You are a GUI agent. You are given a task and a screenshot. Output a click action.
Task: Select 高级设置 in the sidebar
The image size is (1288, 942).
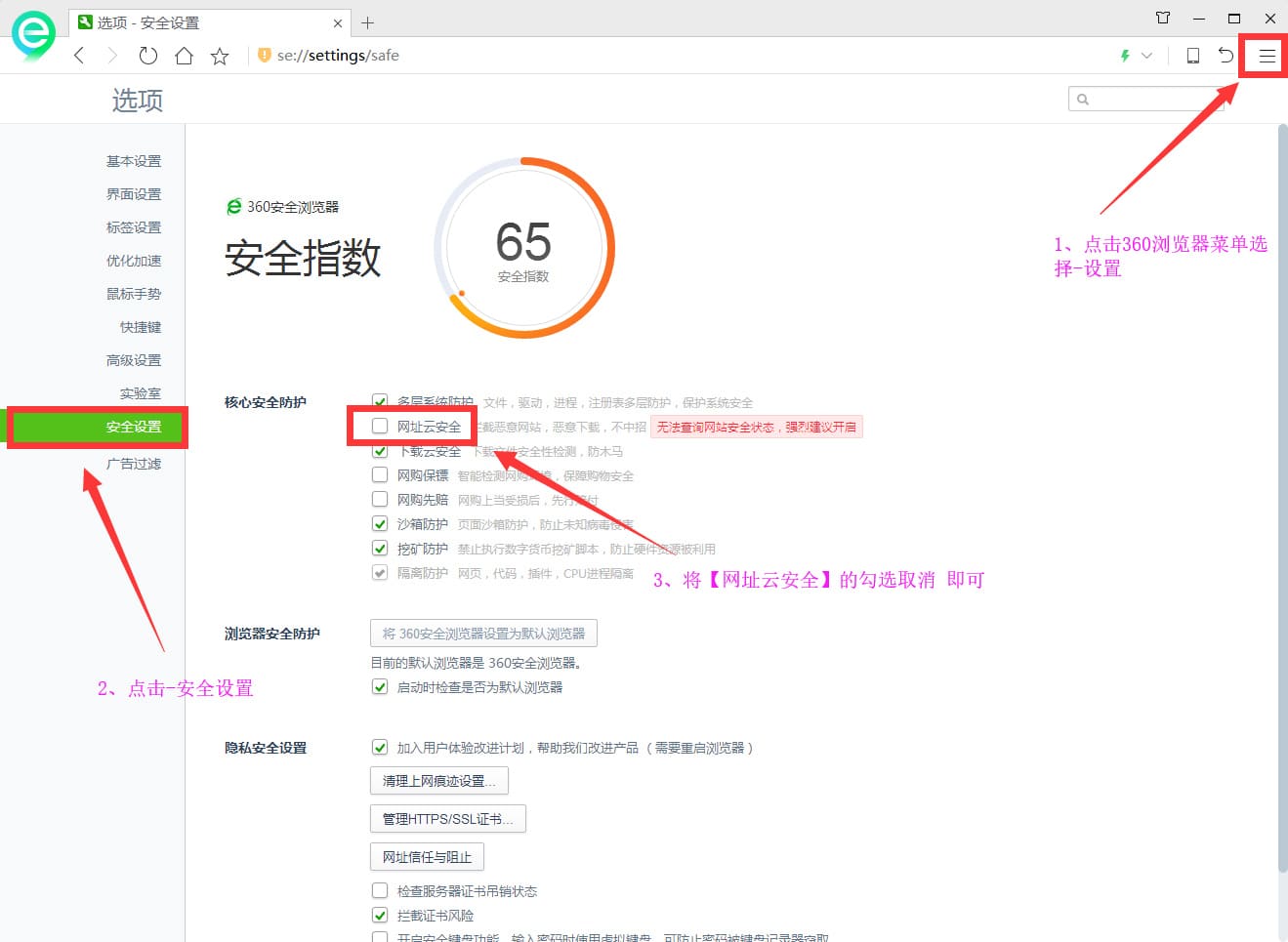[134, 360]
